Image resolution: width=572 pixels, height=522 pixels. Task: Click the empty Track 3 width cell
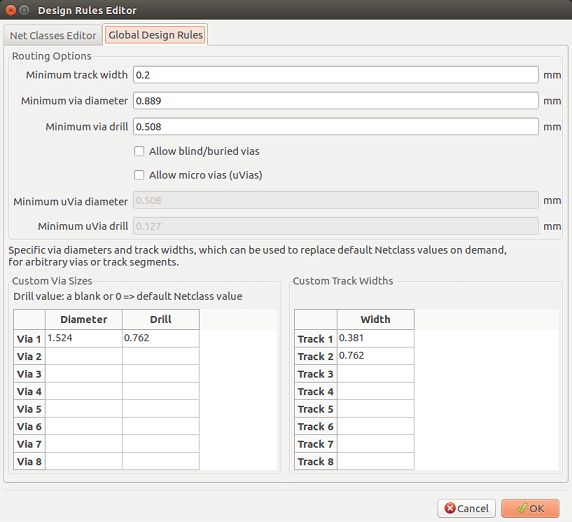pyautogui.click(x=376, y=374)
